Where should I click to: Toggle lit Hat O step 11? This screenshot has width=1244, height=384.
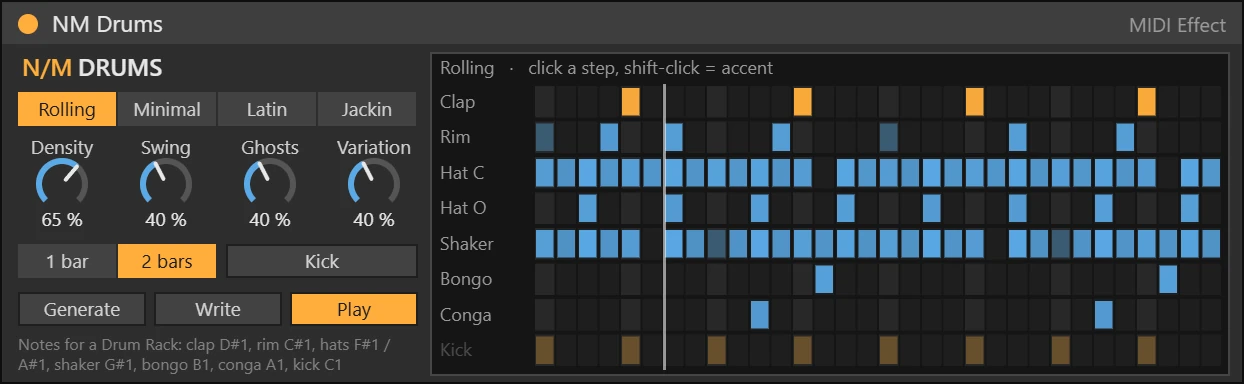[760, 208]
